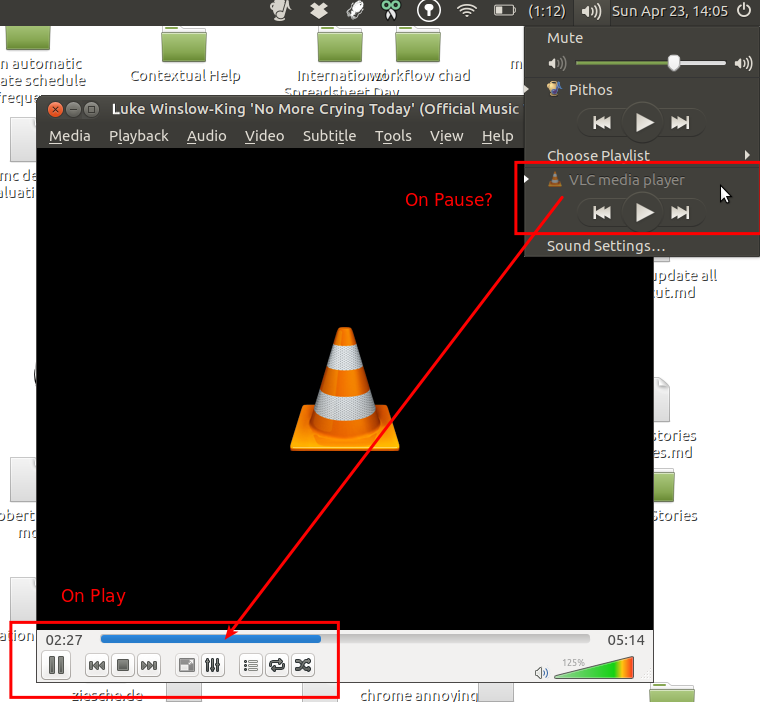Skip to next media in VLC toolbar
The height and width of the screenshot is (702, 760).
coord(149,666)
